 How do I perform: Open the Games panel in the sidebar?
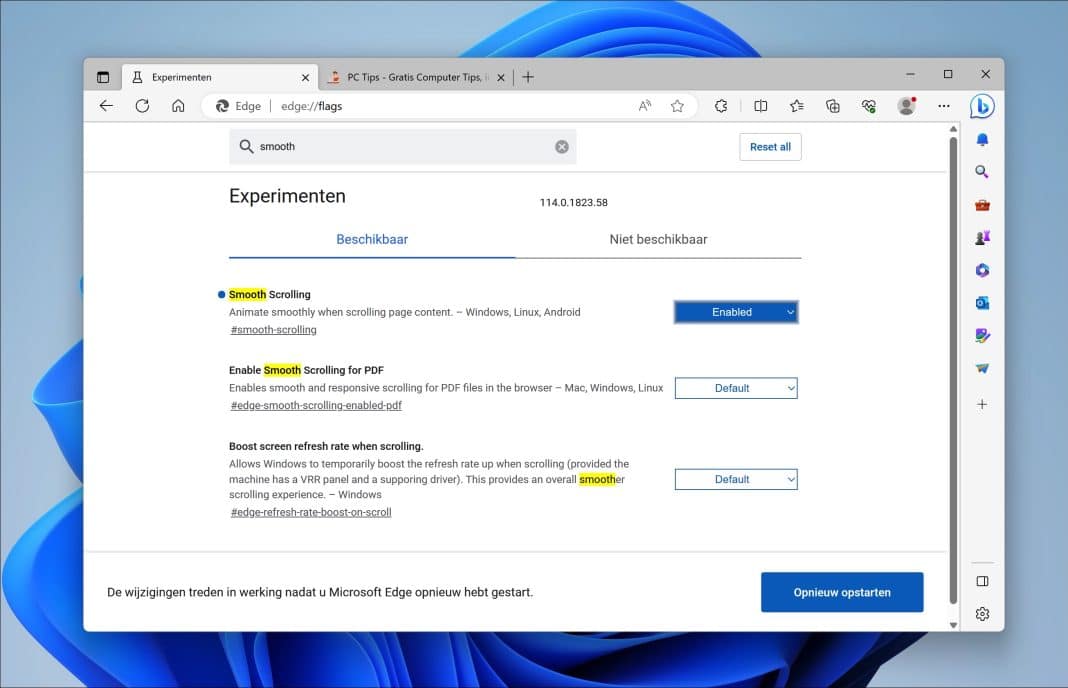coord(982,237)
